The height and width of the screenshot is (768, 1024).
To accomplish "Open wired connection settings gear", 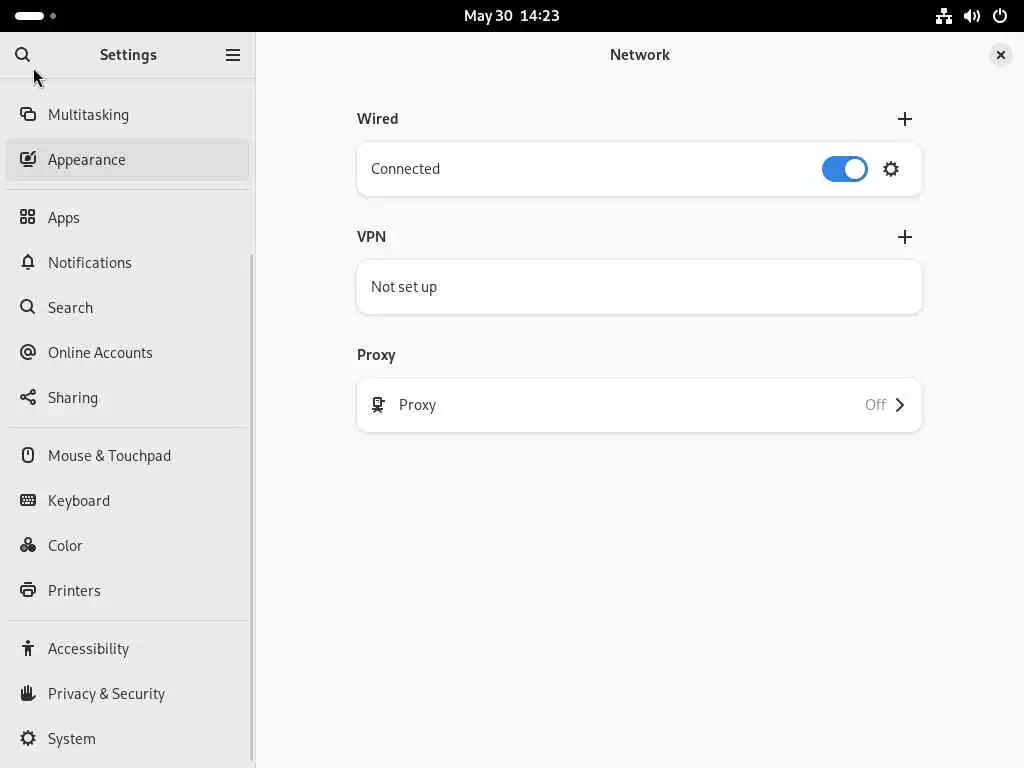I will (891, 169).
